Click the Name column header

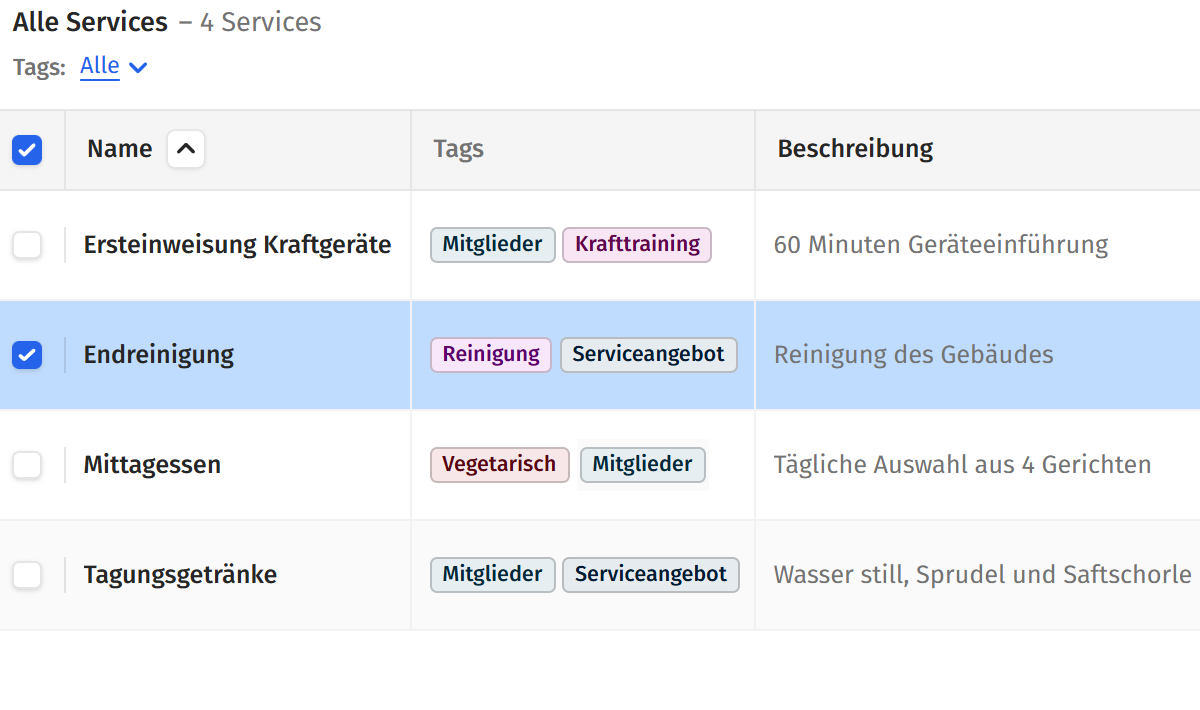119,148
